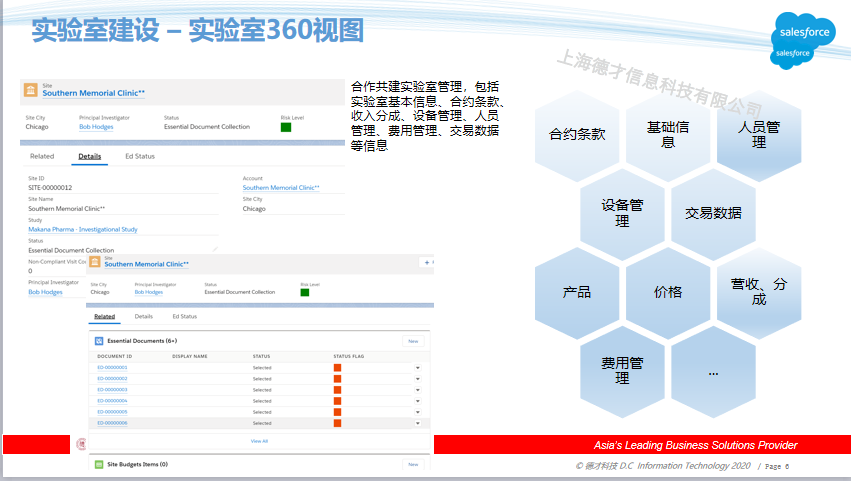Open Southern Memorial Clinic** link in lower record header

click(x=147, y=264)
